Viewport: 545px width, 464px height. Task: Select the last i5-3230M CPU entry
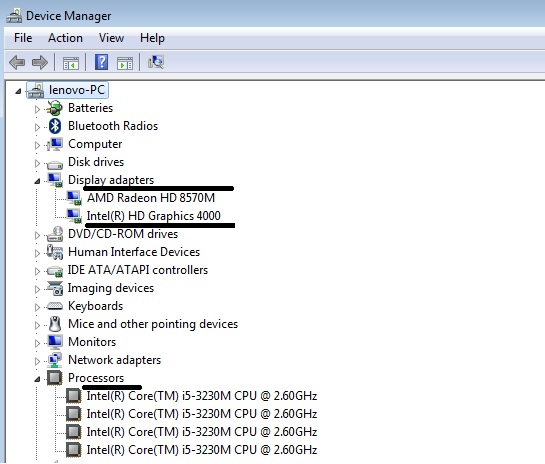(x=202, y=450)
